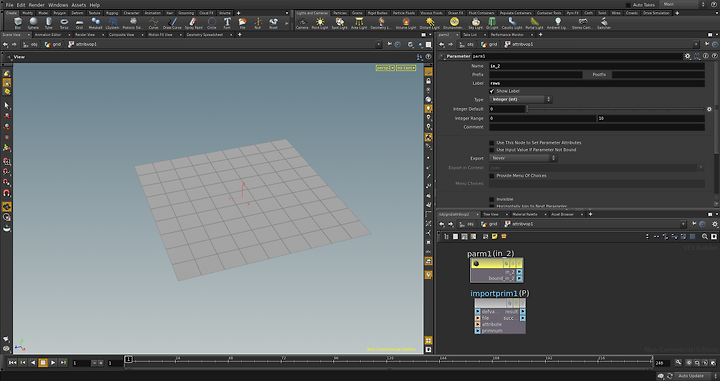Open the Type dropdown showing Integer (int)
Viewport: 720px width, 381px height.
(x=520, y=99)
